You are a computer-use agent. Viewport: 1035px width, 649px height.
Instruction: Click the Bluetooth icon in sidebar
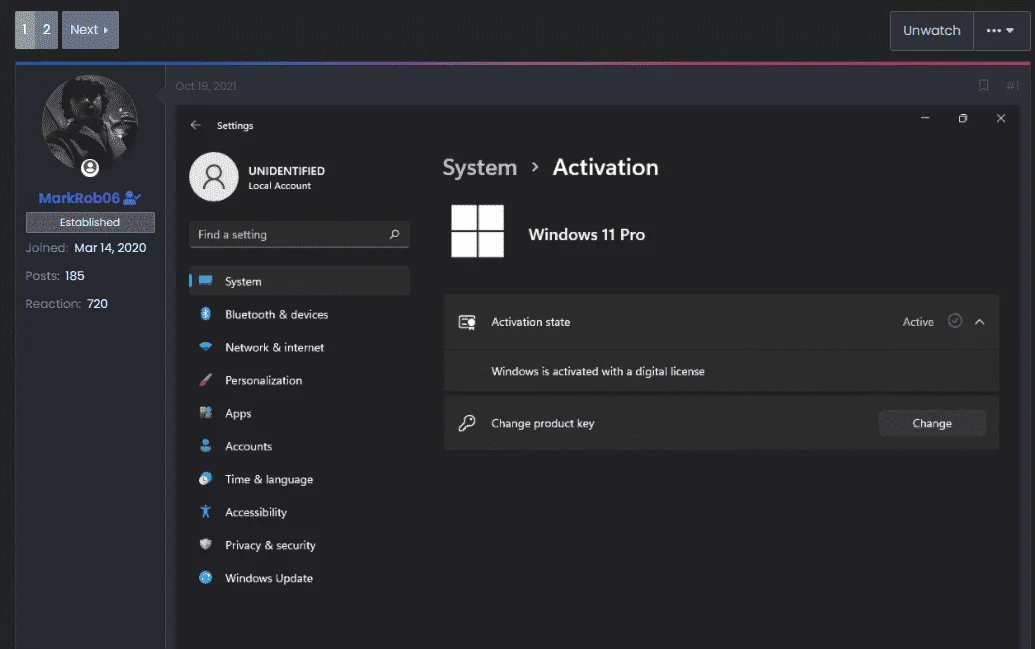205,314
